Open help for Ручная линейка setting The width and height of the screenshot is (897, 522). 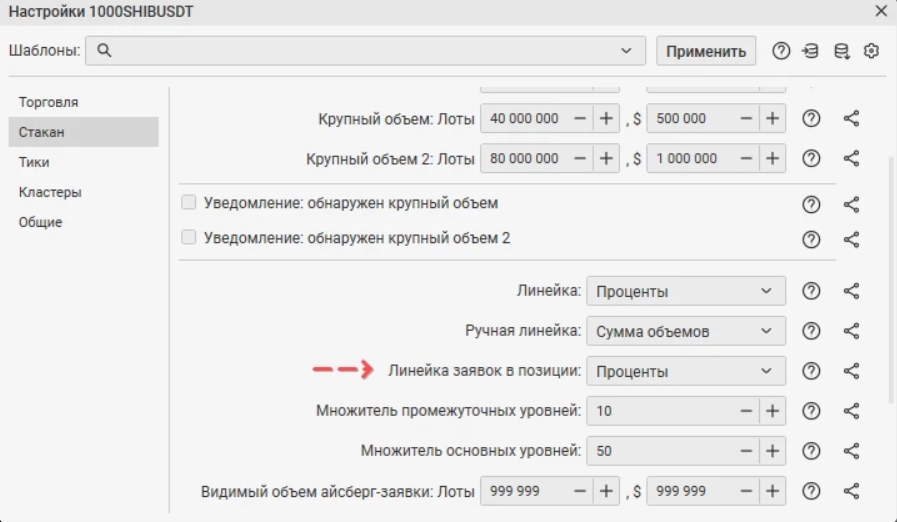point(811,331)
